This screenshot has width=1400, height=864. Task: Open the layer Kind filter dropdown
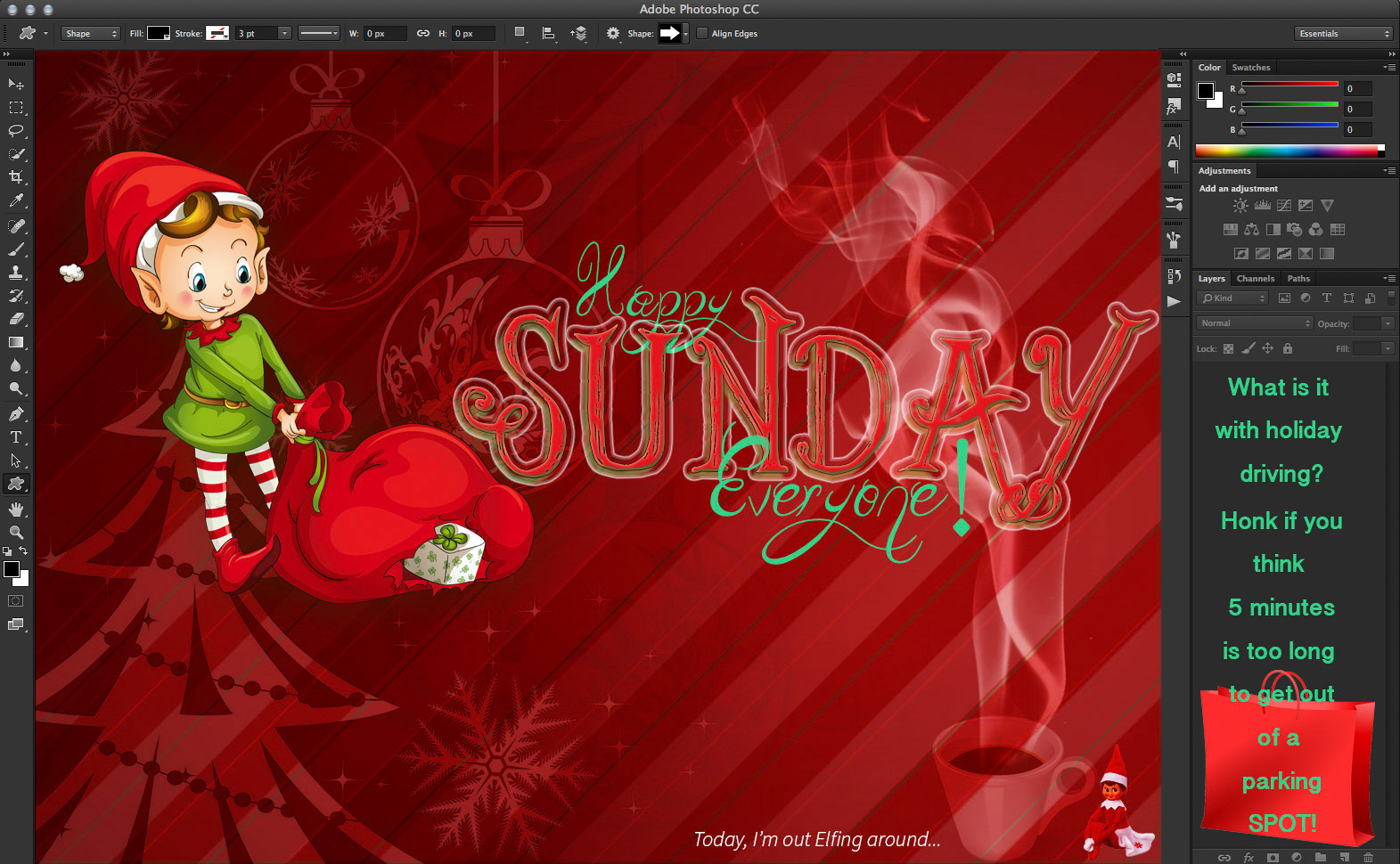(1232, 298)
